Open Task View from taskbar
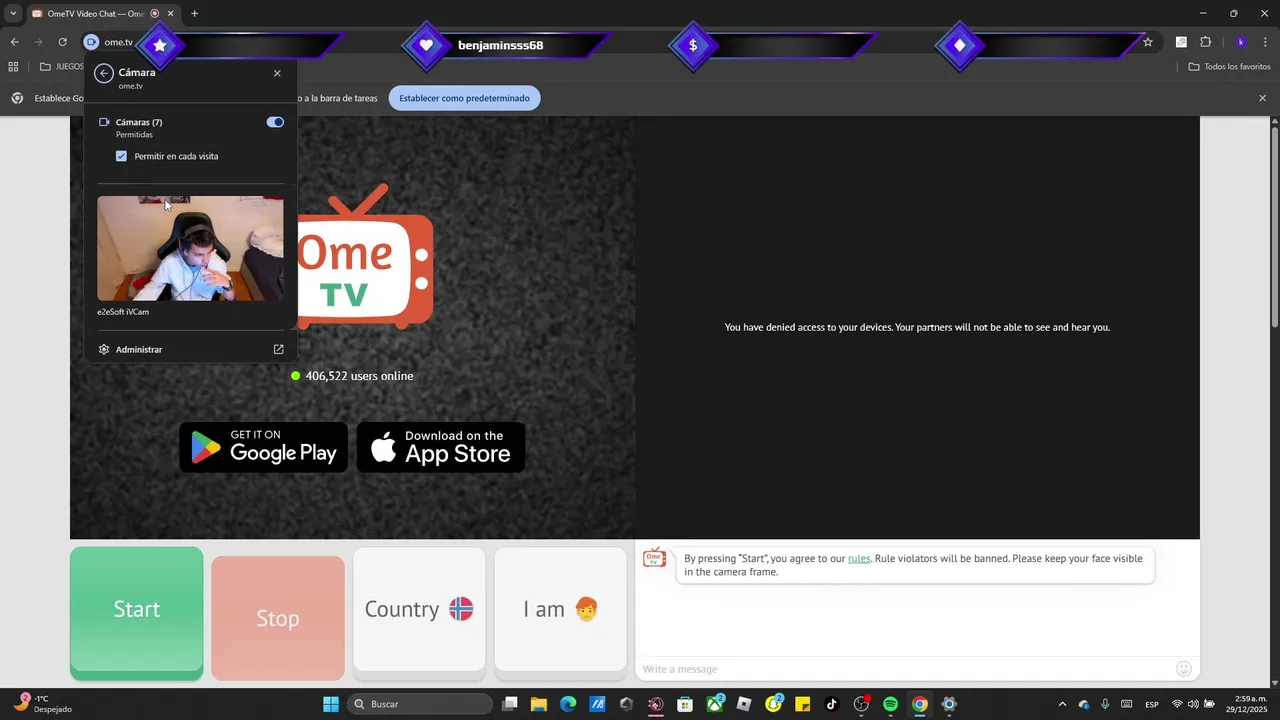This screenshot has width=1280, height=720. click(510, 704)
